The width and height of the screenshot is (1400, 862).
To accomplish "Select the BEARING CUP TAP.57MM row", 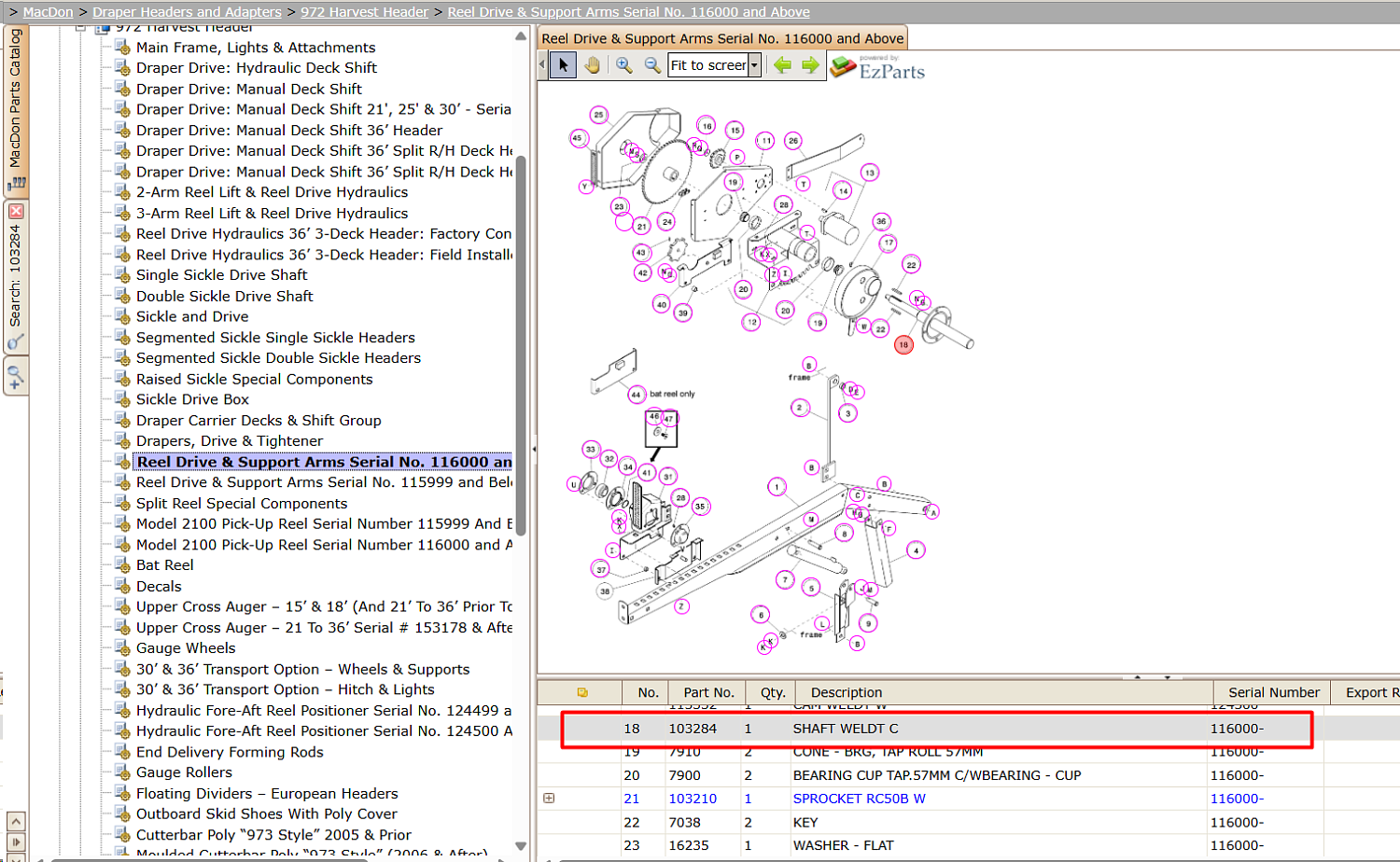I will [x=968, y=775].
